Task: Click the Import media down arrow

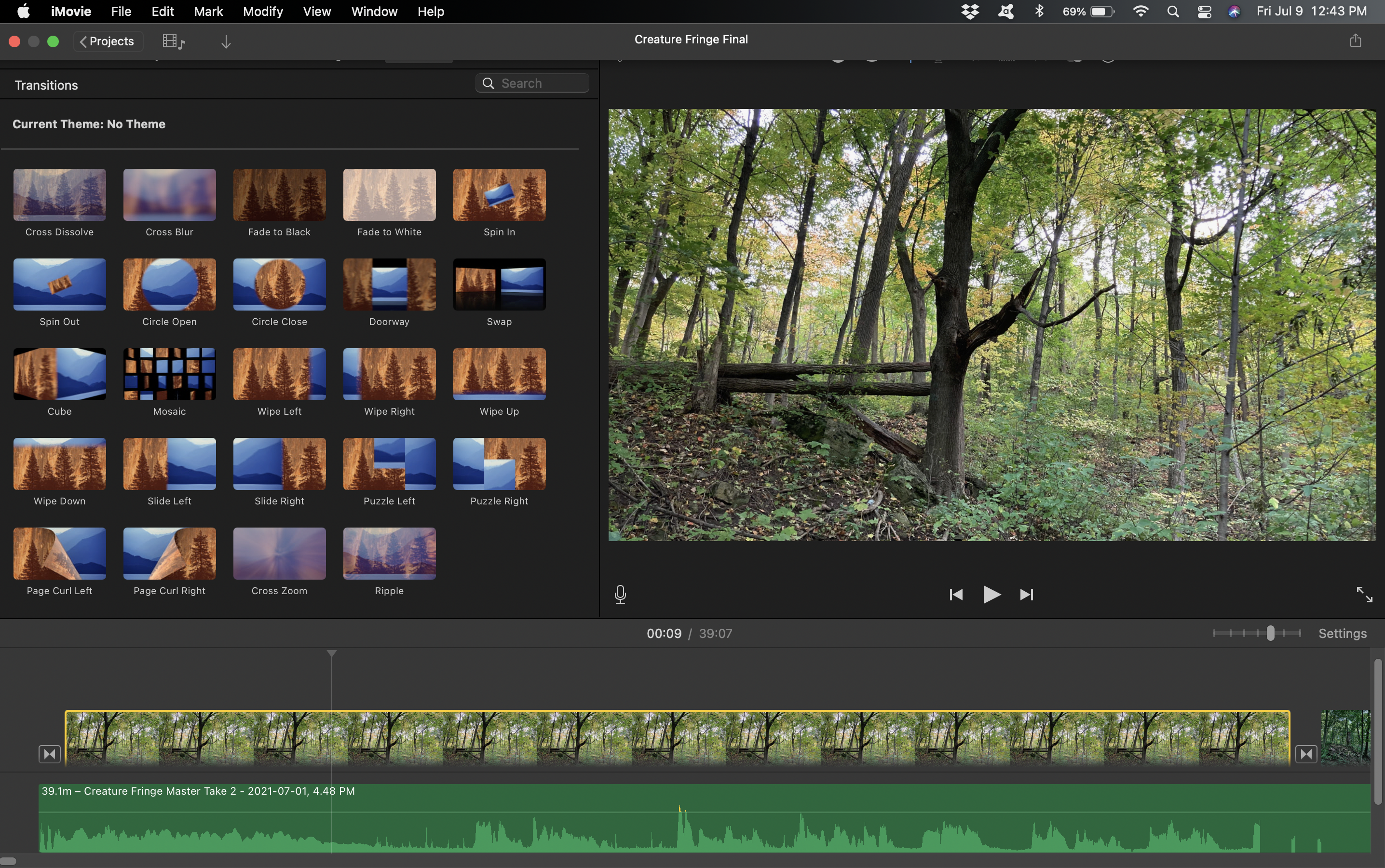Action: coord(226,41)
